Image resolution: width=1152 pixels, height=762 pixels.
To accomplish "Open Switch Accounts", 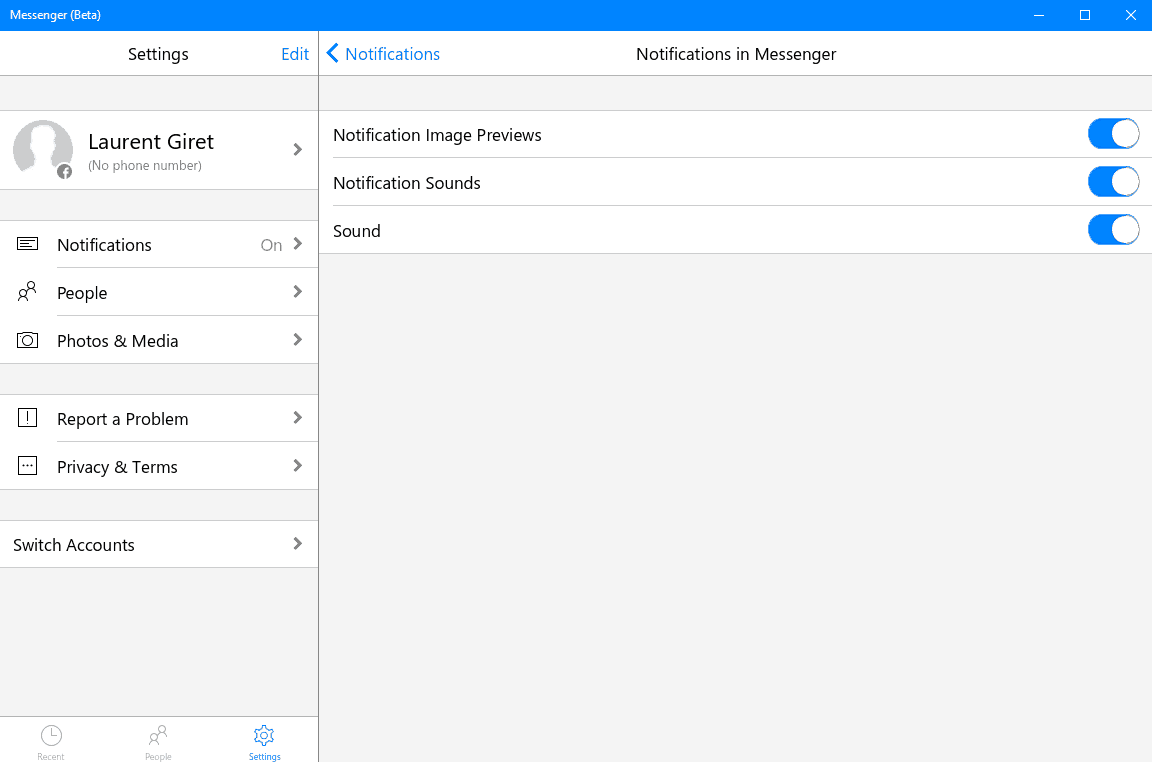I will 159,544.
